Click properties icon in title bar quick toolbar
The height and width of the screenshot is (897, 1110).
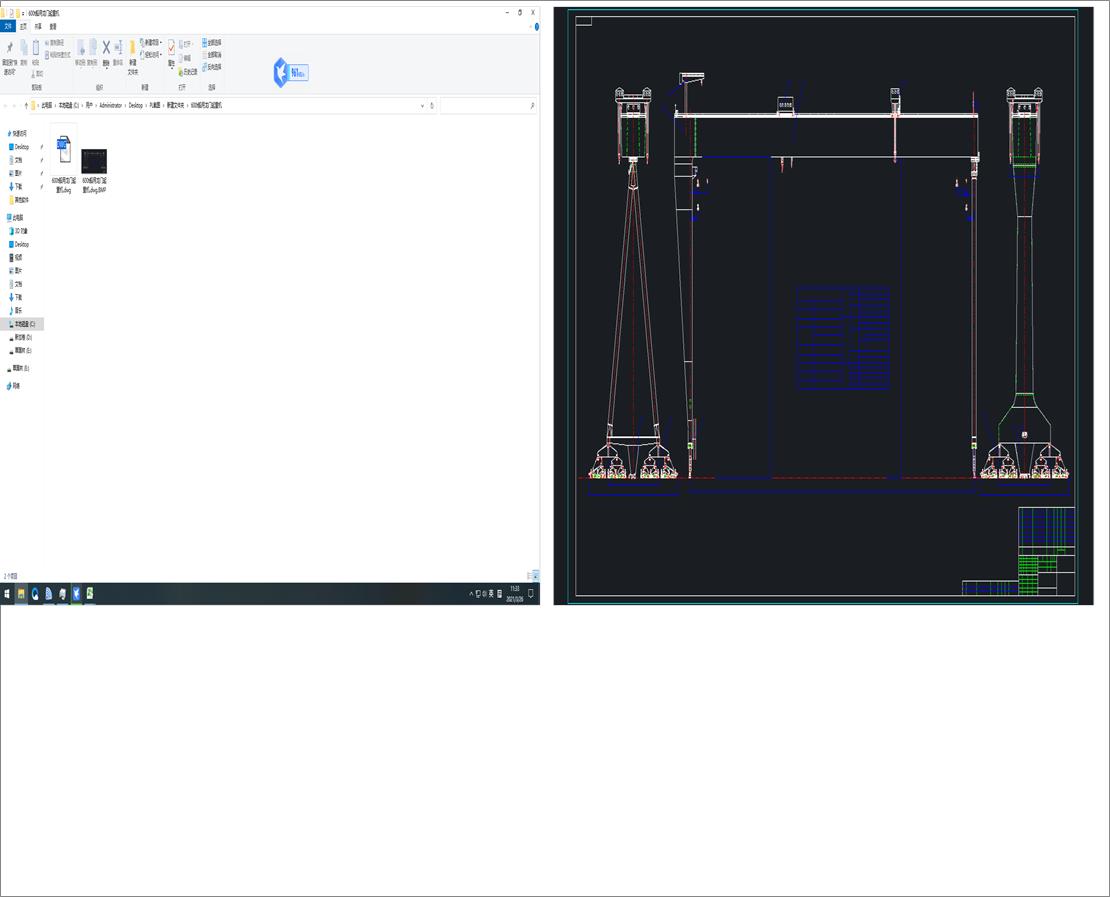coord(11,13)
